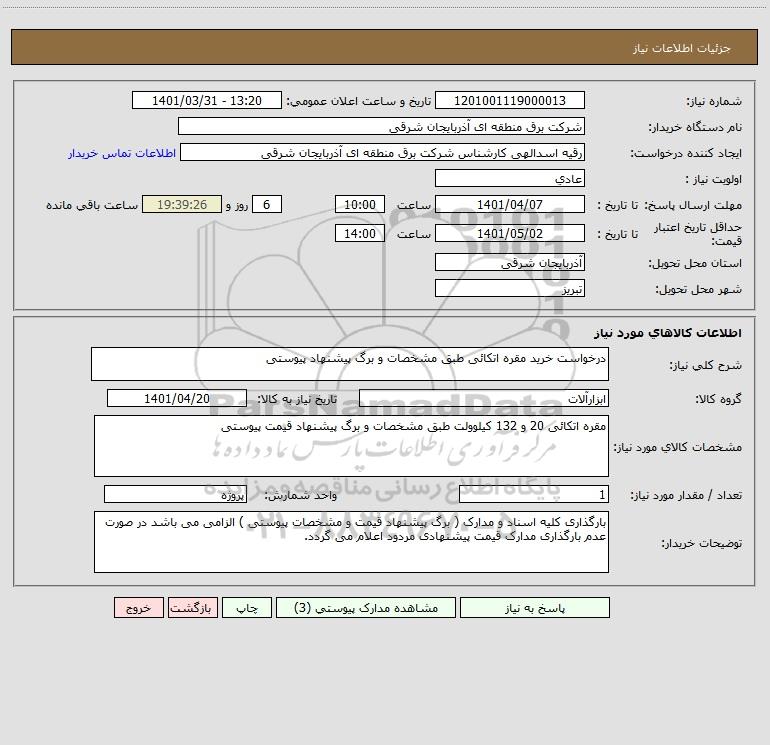The width and height of the screenshot is (770, 745).
Task: Click the remaining days field showing 6
Action: [x=267, y=204]
